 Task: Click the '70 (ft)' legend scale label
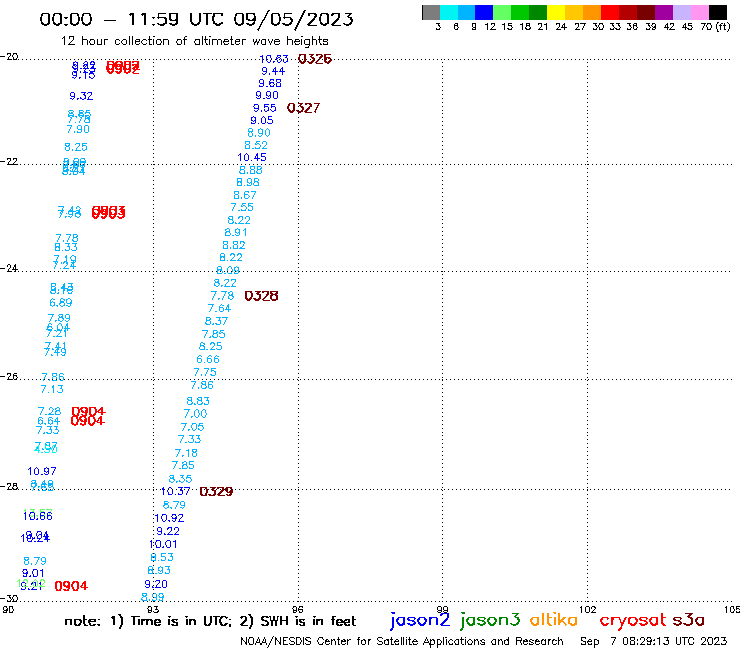tap(715, 27)
